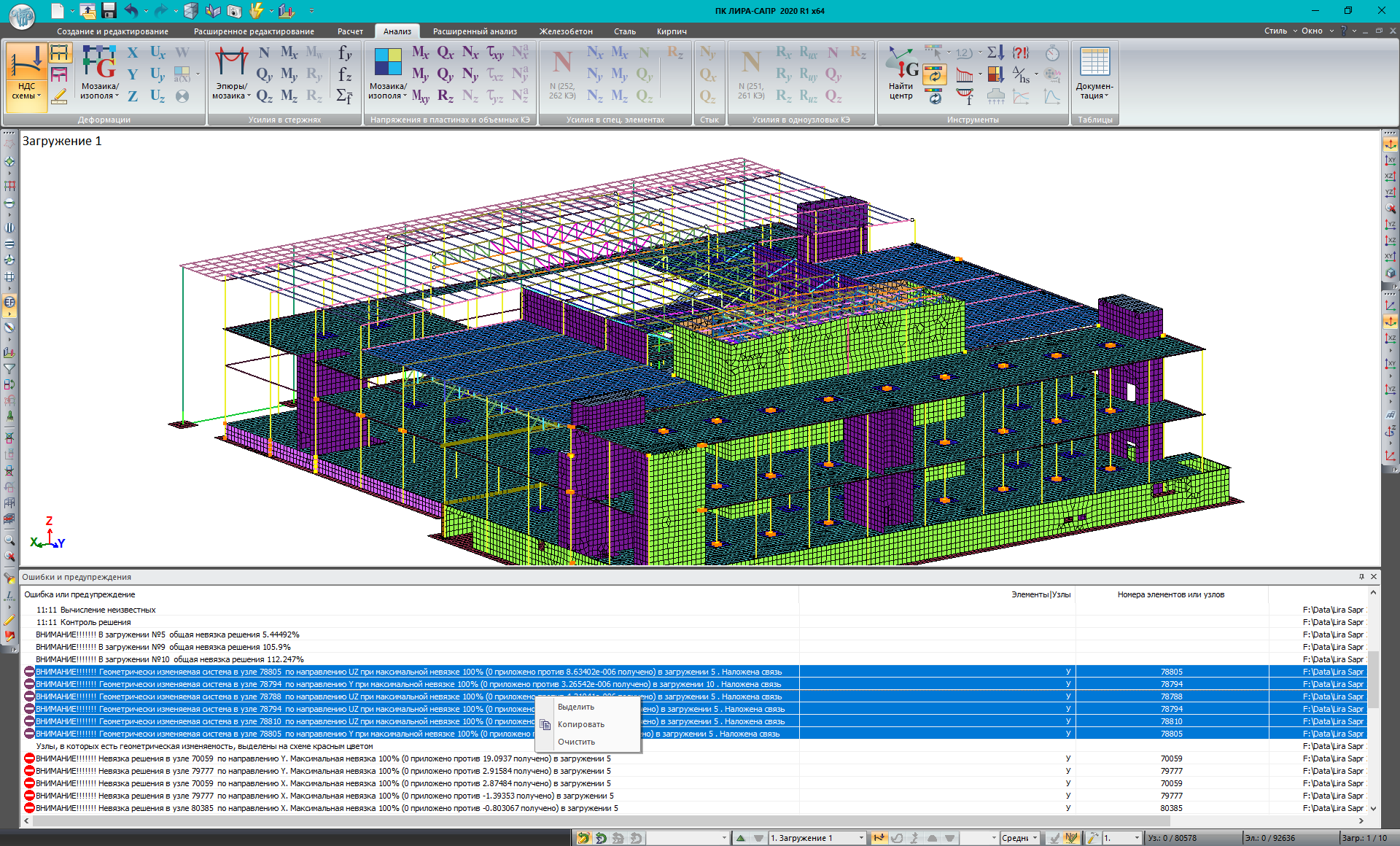Click the Rz stress icon for plates

pos(446,96)
